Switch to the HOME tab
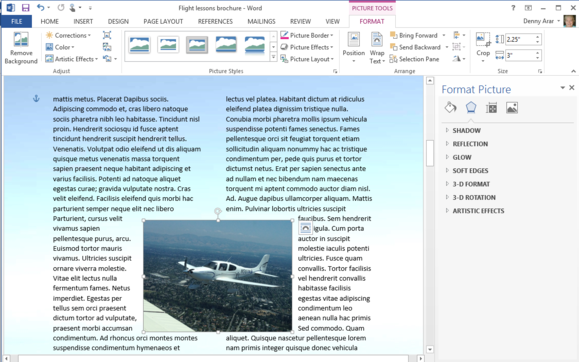The width and height of the screenshot is (579, 362). pyautogui.click(x=49, y=21)
